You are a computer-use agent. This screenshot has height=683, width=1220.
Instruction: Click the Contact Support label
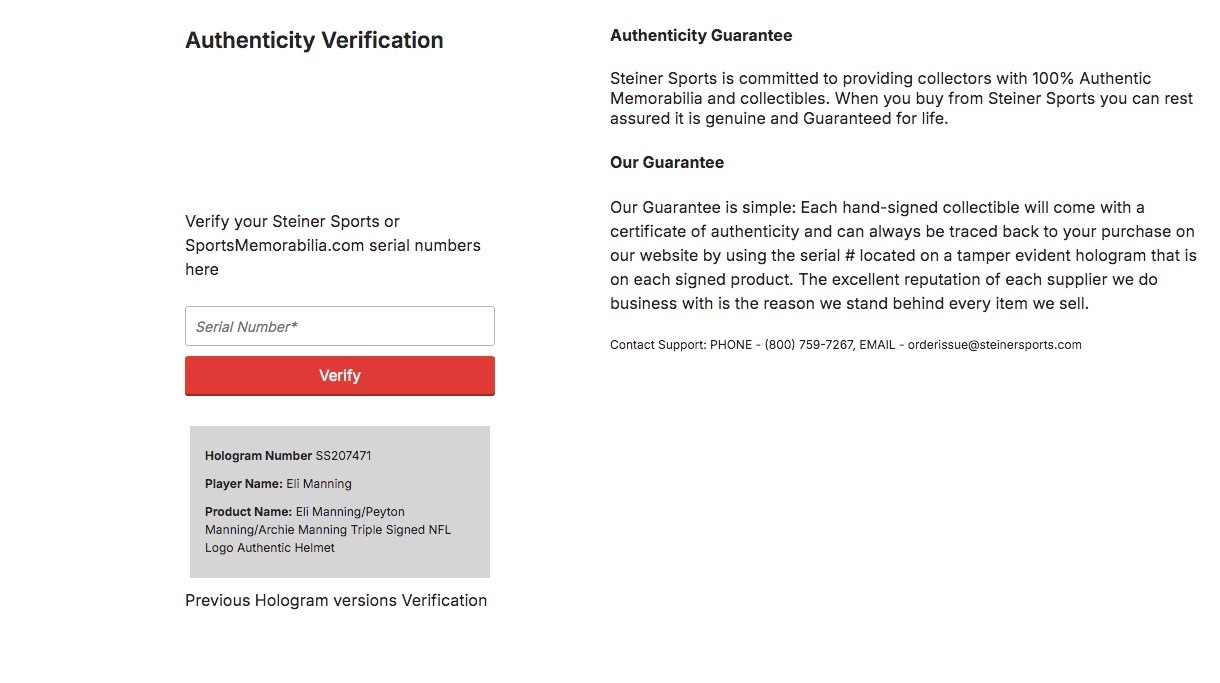[658, 345]
